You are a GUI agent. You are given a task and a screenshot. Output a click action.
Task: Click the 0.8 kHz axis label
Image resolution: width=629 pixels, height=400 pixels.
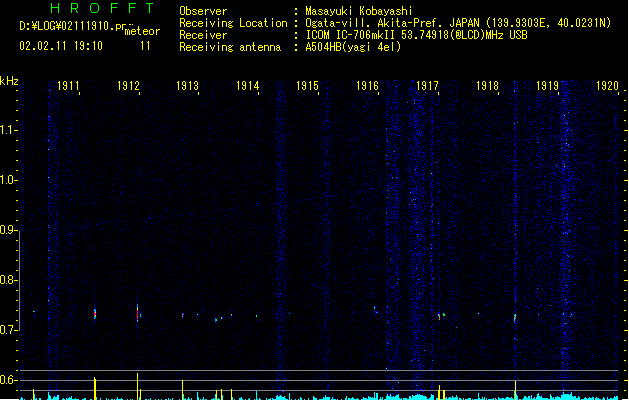(8, 280)
